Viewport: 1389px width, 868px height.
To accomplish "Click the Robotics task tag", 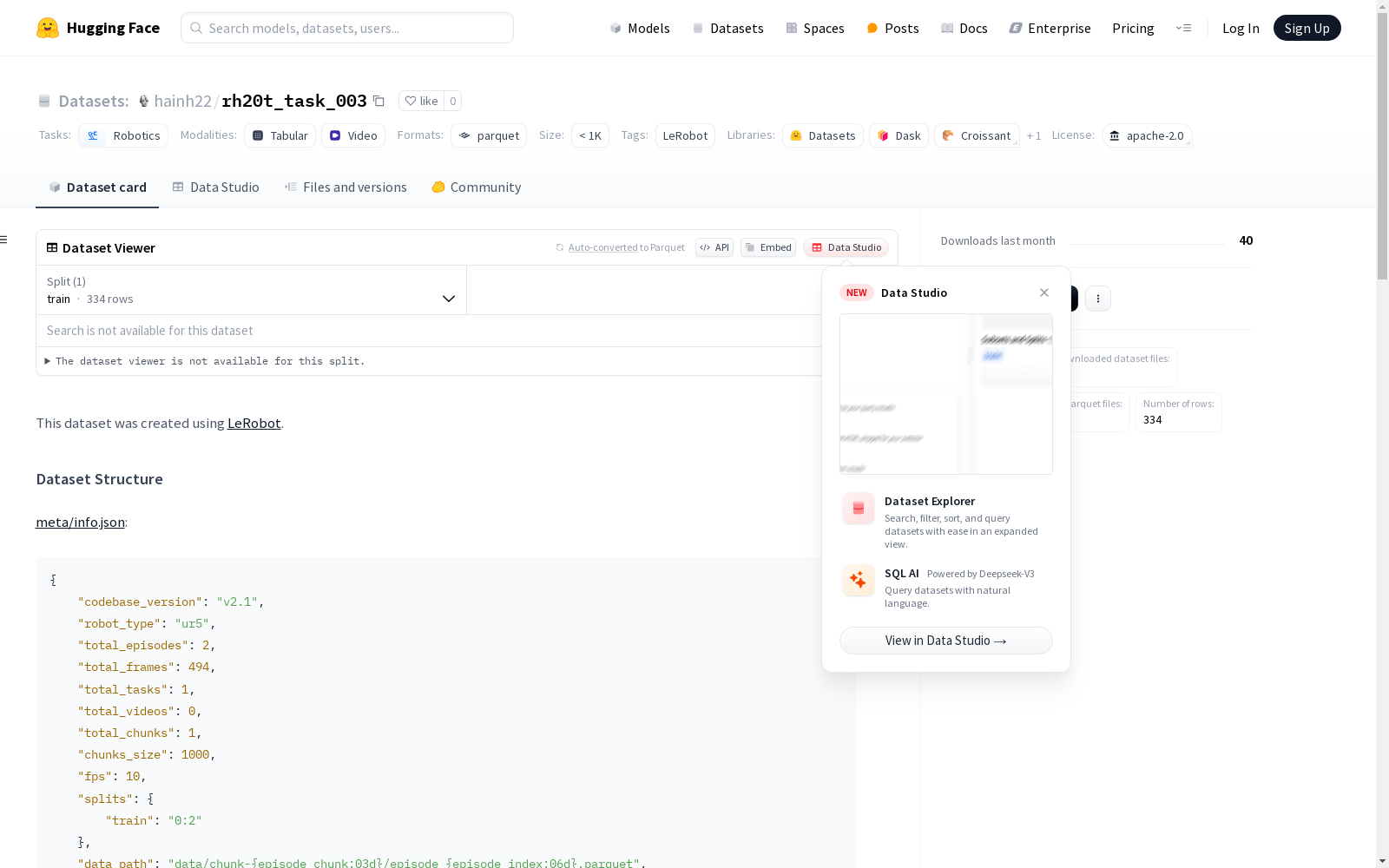I will (x=124, y=135).
